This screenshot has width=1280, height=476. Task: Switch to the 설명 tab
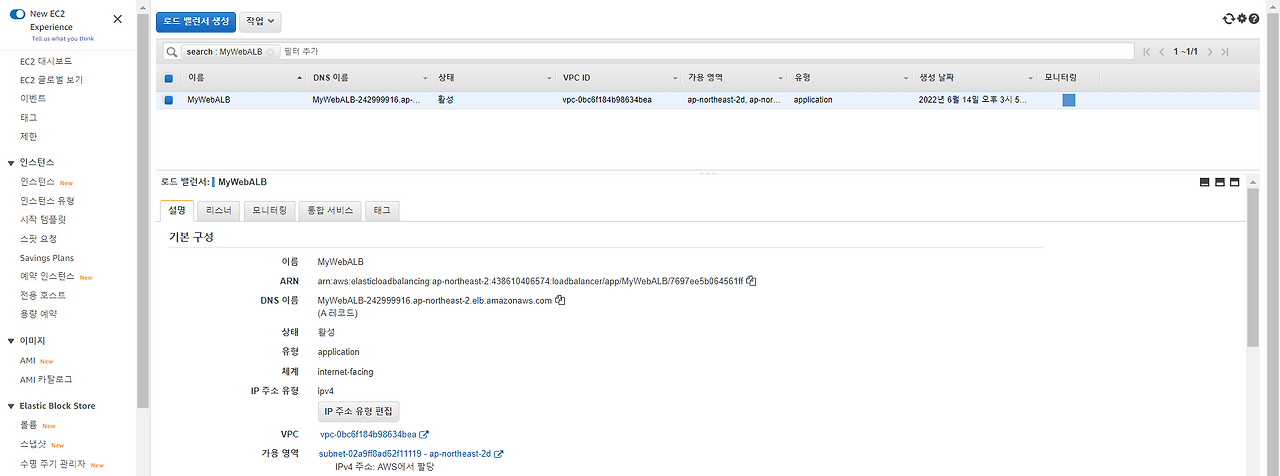pos(177,210)
